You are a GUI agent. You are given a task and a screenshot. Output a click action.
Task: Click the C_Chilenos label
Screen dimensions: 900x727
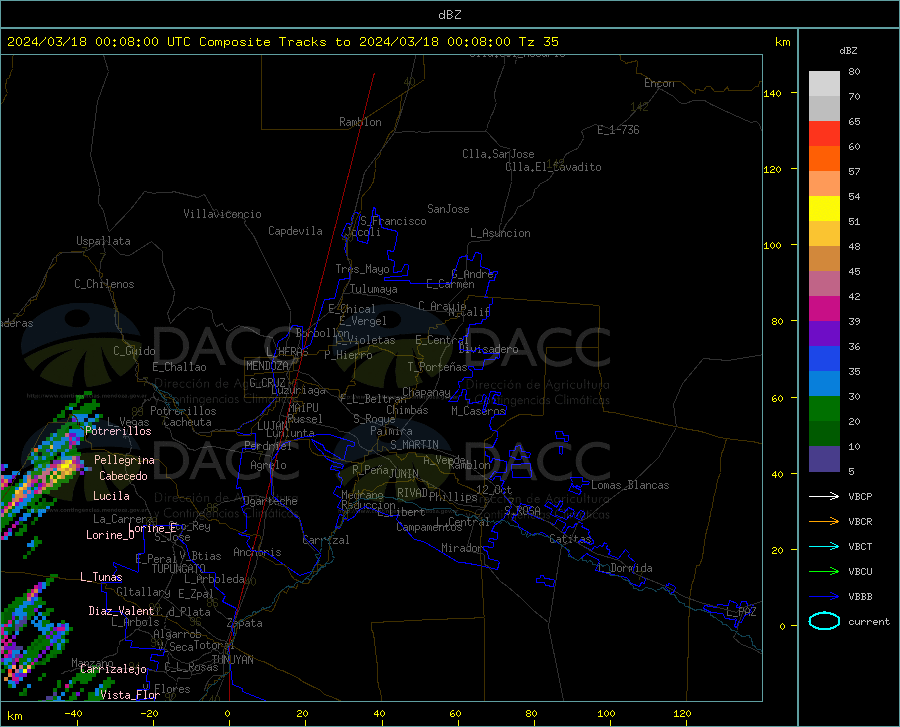[104, 284]
